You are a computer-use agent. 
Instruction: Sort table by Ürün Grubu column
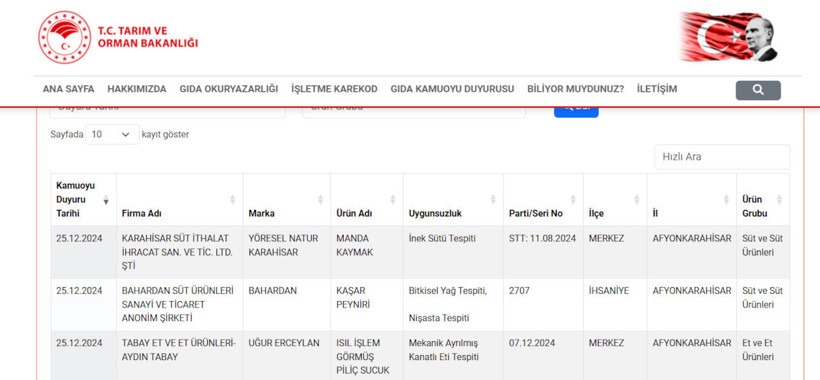point(762,200)
